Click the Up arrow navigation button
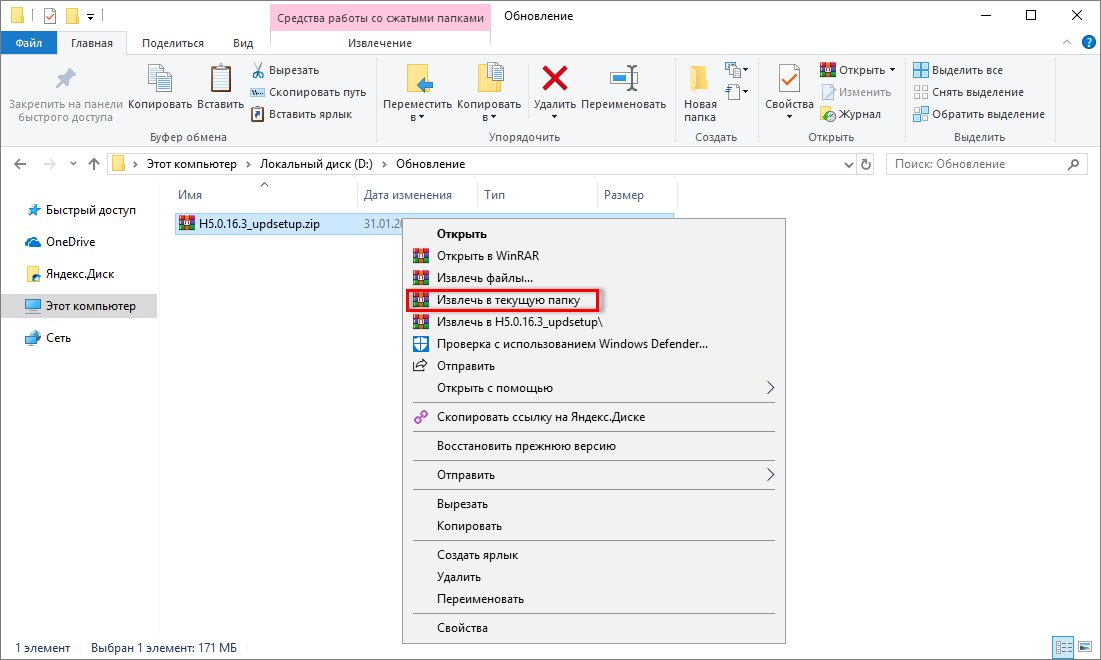This screenshot has height=660, width=1101. tap(94, 164)
